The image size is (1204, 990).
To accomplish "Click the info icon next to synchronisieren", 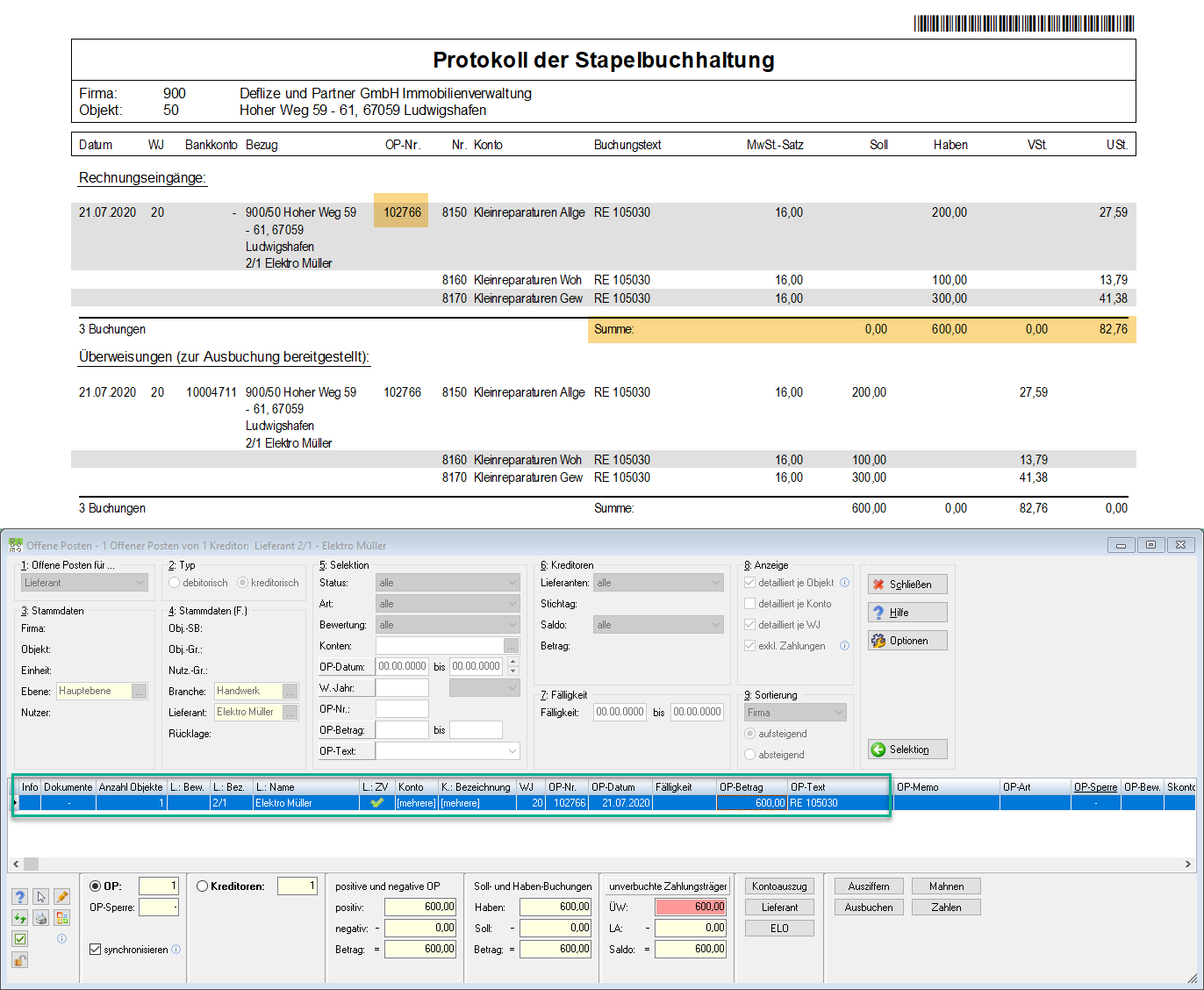I will coord(176,950).
